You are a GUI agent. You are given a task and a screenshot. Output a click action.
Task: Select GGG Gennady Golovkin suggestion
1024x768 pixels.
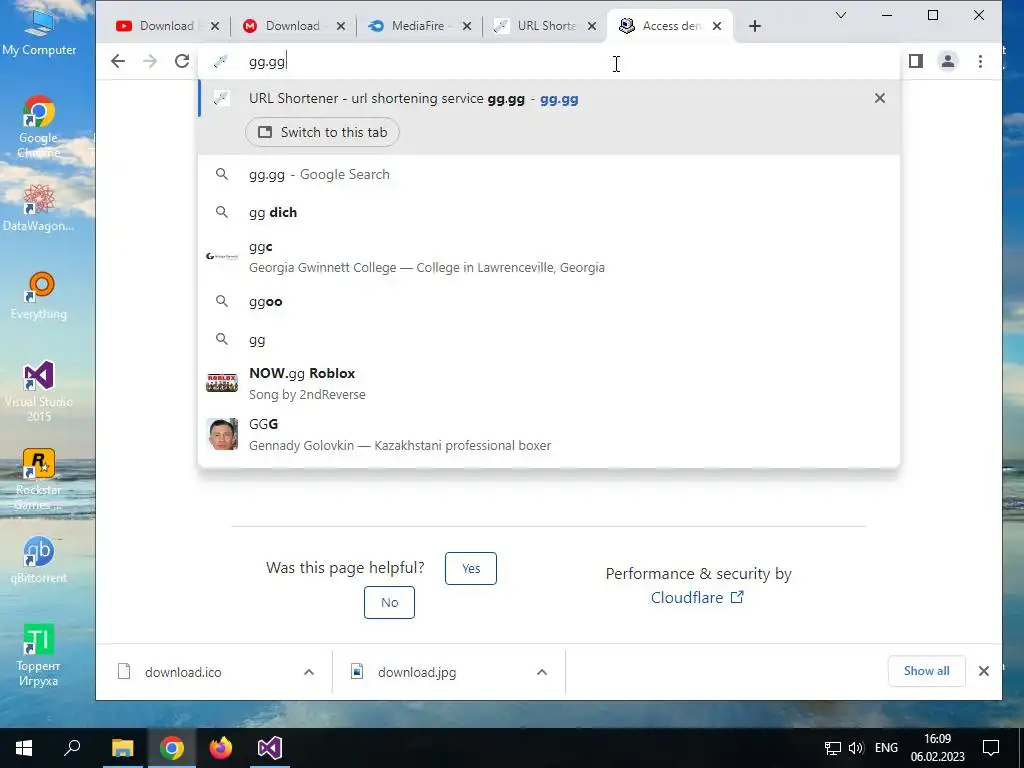549,434
